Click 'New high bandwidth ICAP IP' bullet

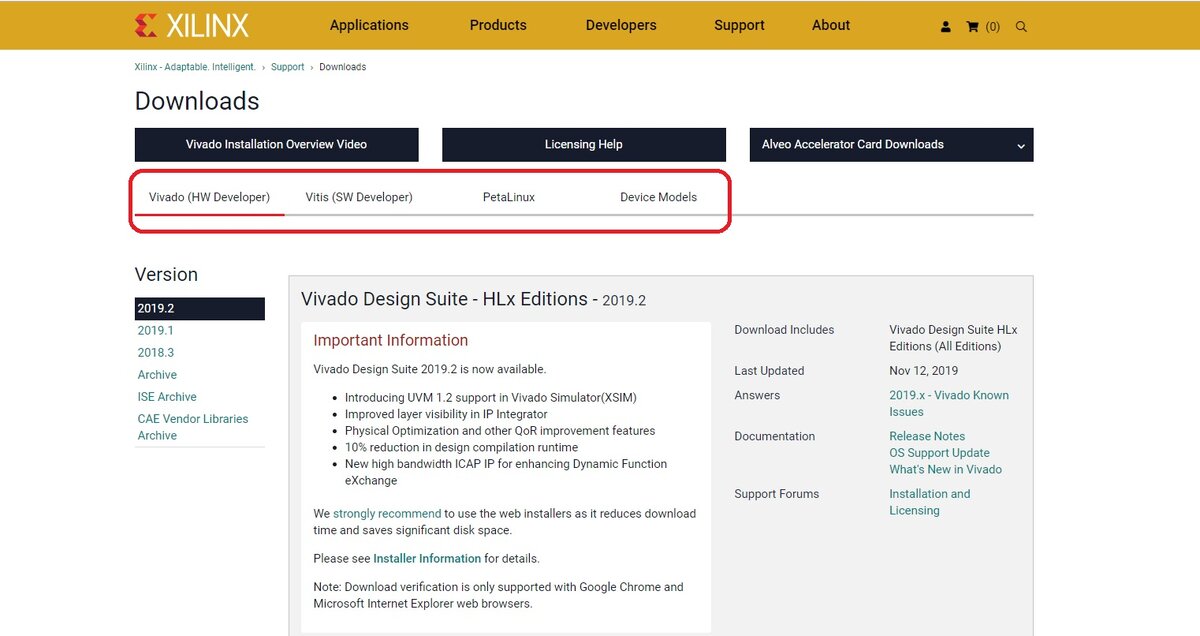coord(506,472)
